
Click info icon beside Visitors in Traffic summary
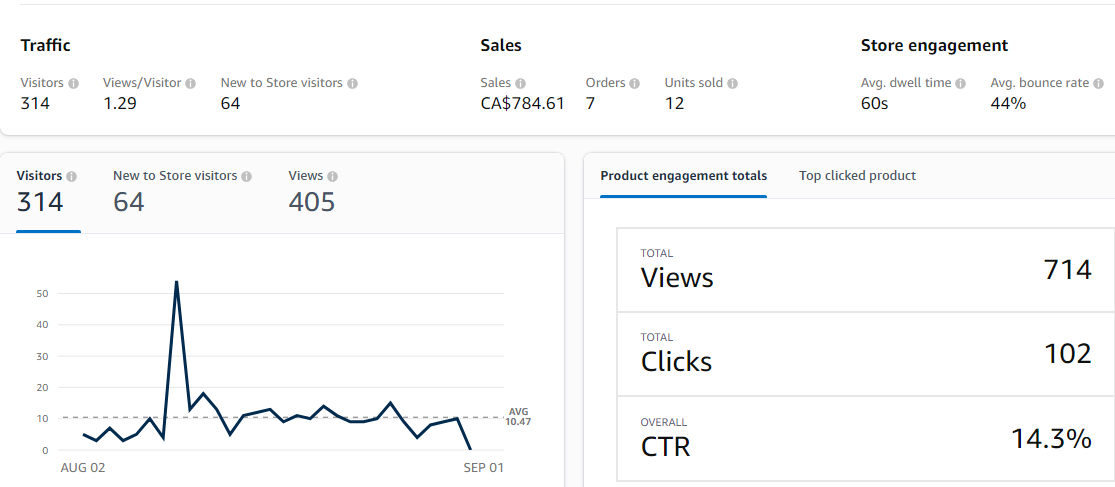(x=74, y=84)
